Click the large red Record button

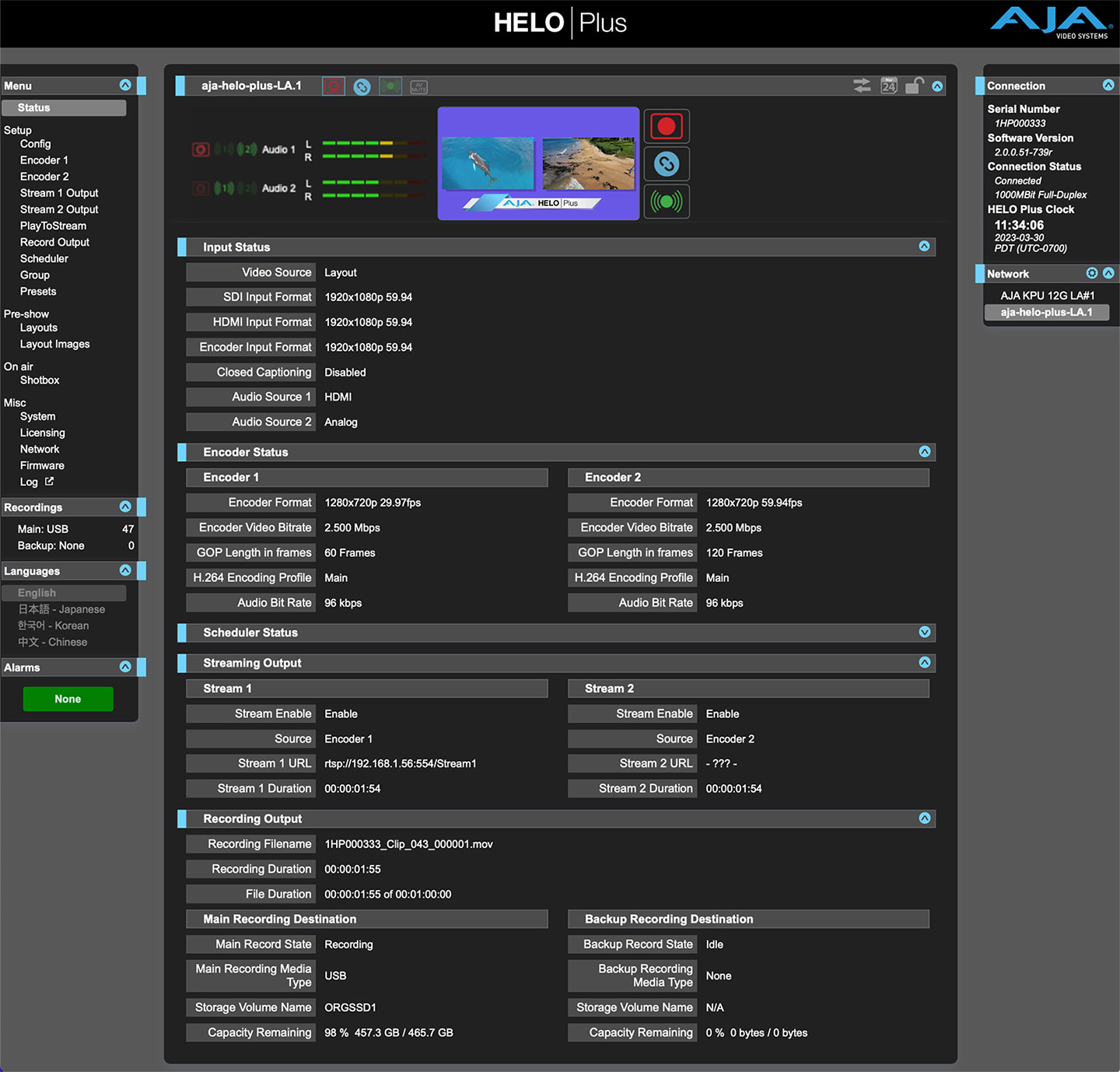pos(666,126)
